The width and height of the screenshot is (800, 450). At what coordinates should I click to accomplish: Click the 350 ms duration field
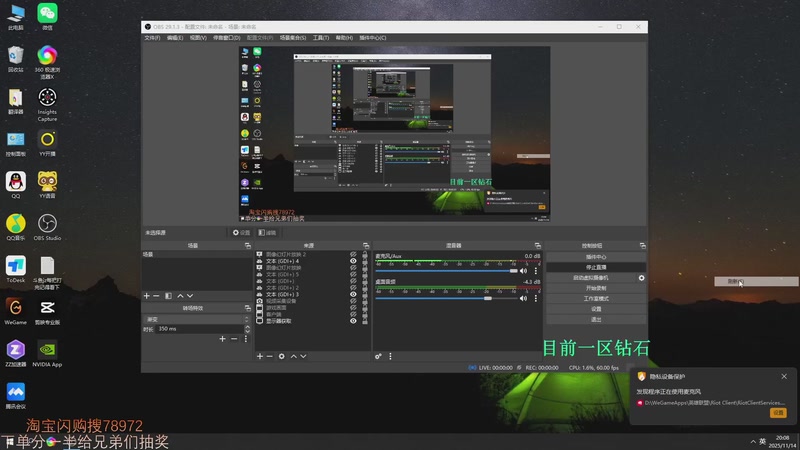pyautogui.click(x=200, y=329)
